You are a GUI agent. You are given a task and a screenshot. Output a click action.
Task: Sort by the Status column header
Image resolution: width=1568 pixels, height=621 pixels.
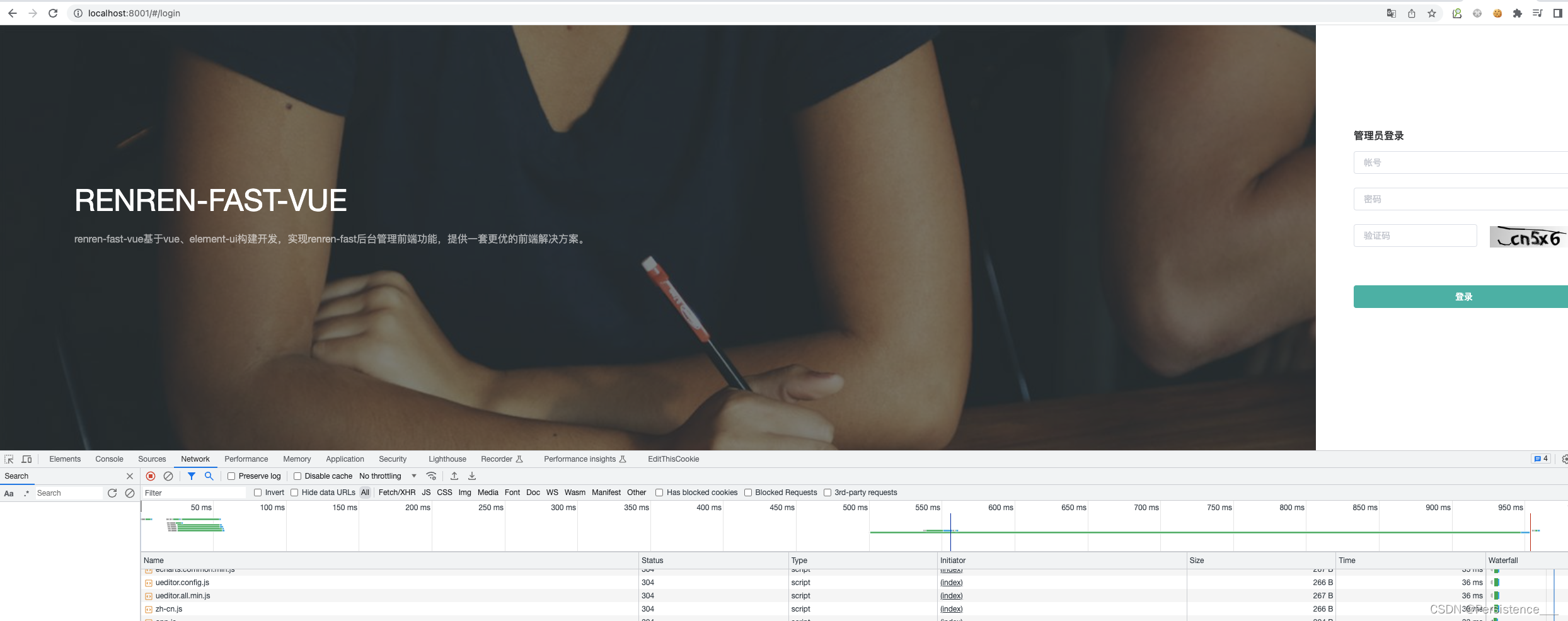[x=713, y=561]
